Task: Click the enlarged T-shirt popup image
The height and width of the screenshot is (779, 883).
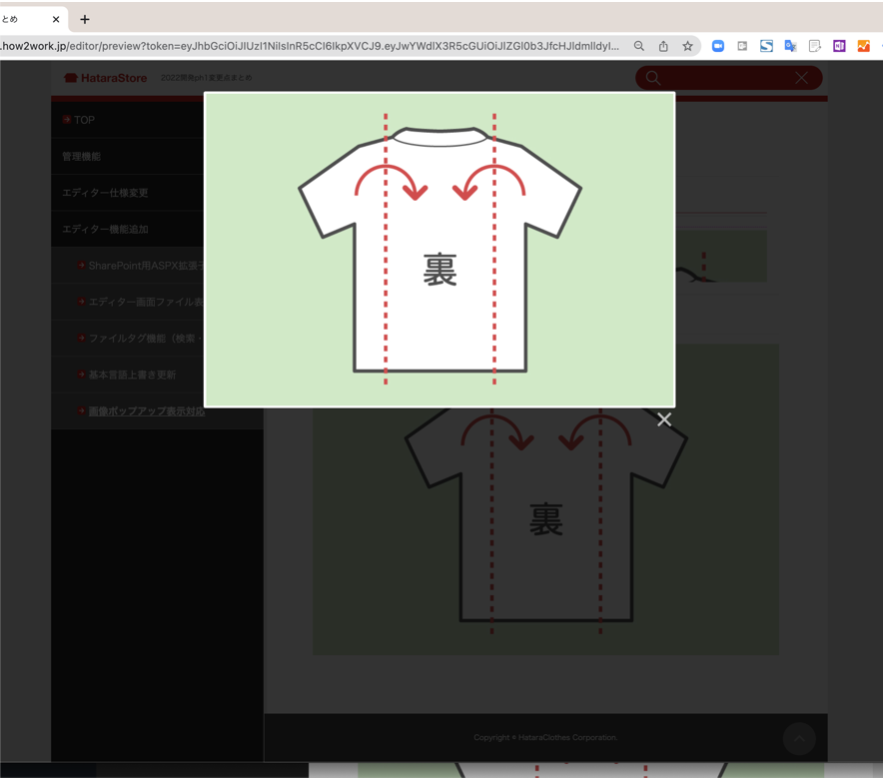Action: coord(439,250)
